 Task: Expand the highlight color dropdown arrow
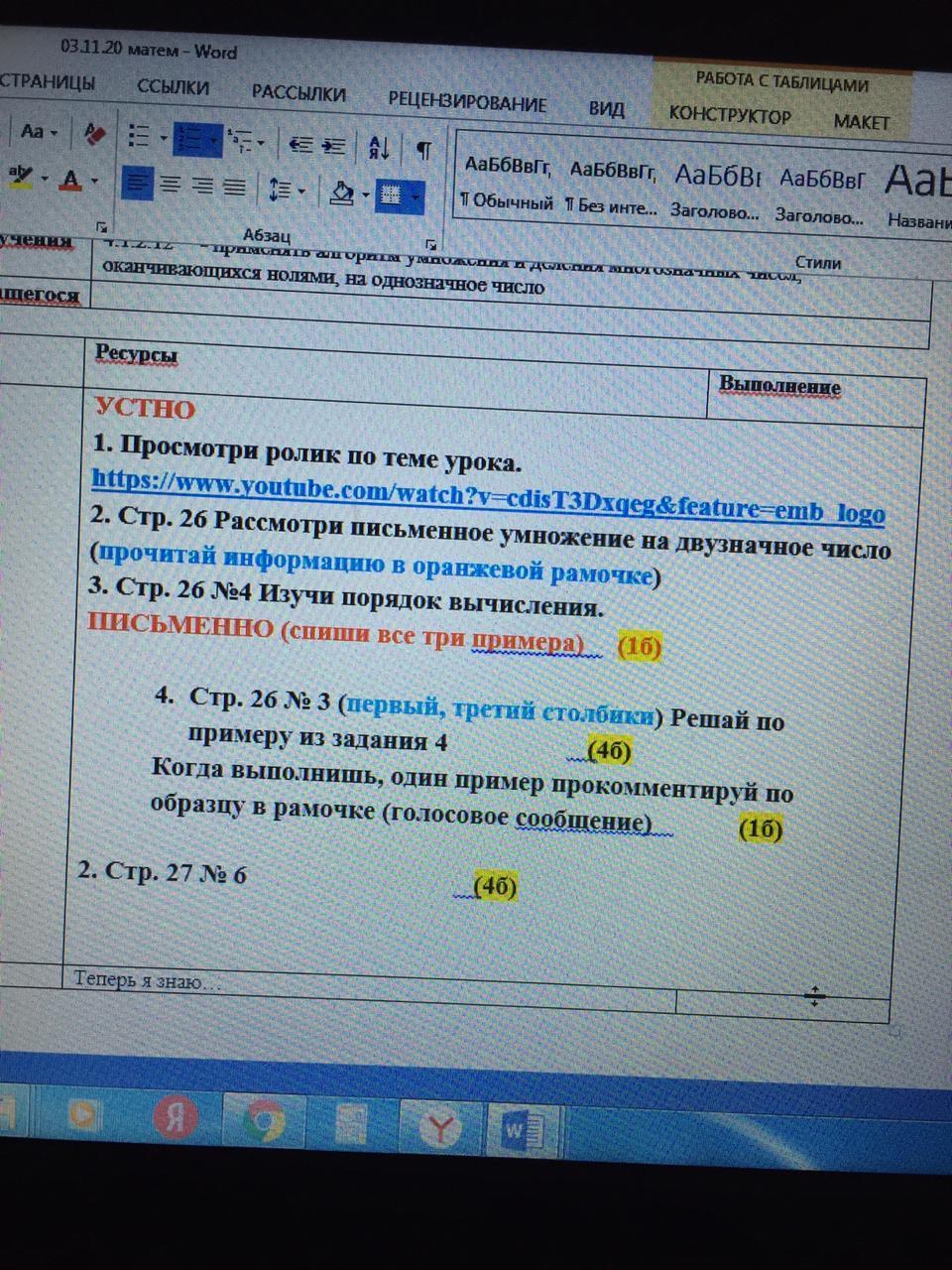(45, 179)
